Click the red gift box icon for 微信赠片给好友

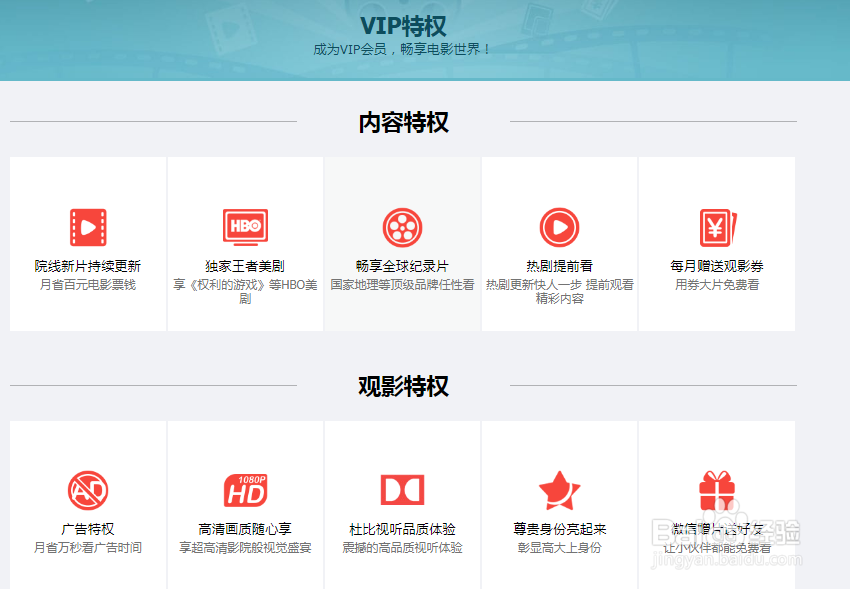pos(717,490)
